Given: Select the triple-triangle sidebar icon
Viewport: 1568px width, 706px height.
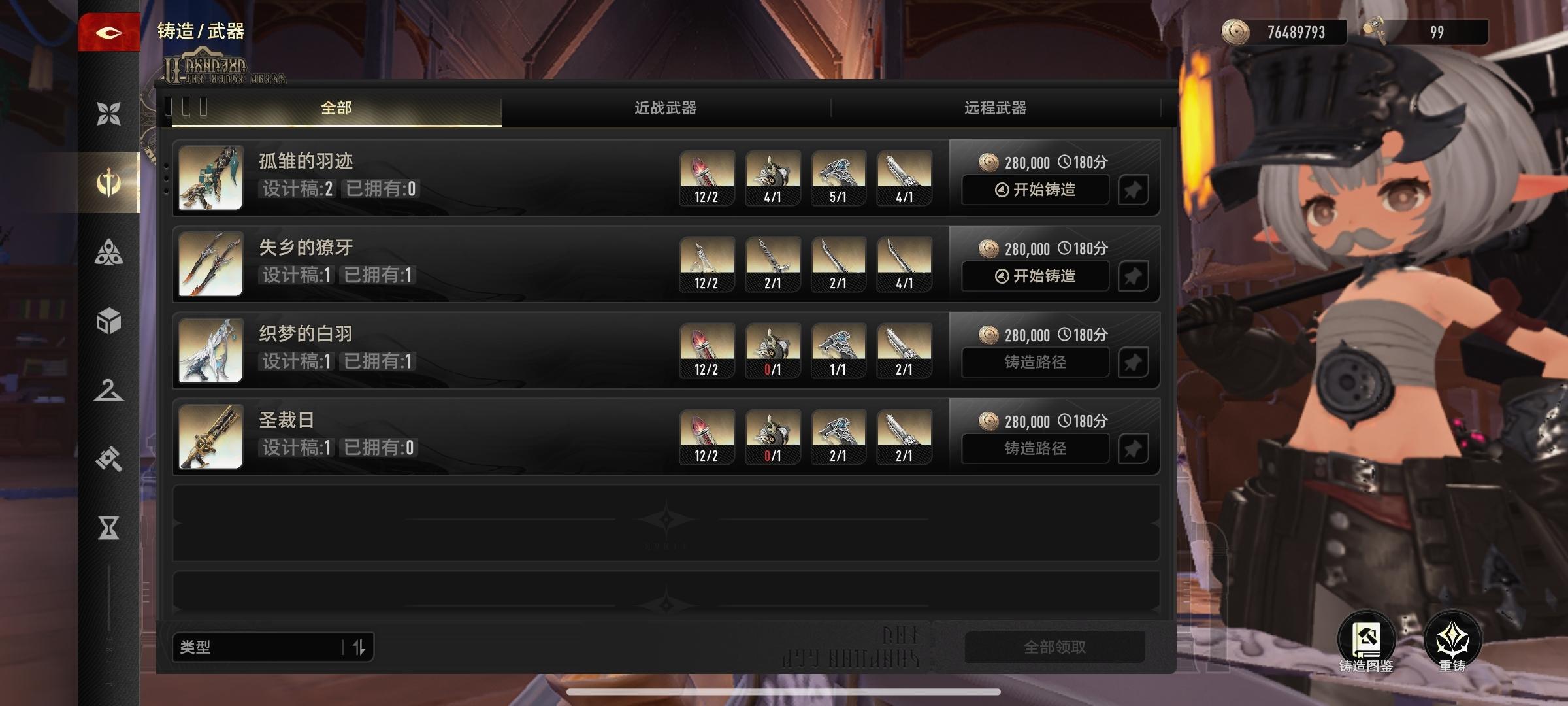Looking at the screenshot, I should (x=108, y=252).
